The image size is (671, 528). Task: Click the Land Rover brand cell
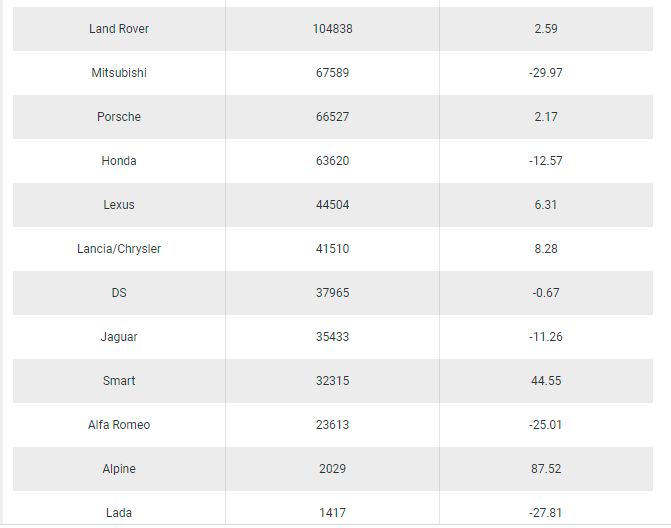point(119,29)
